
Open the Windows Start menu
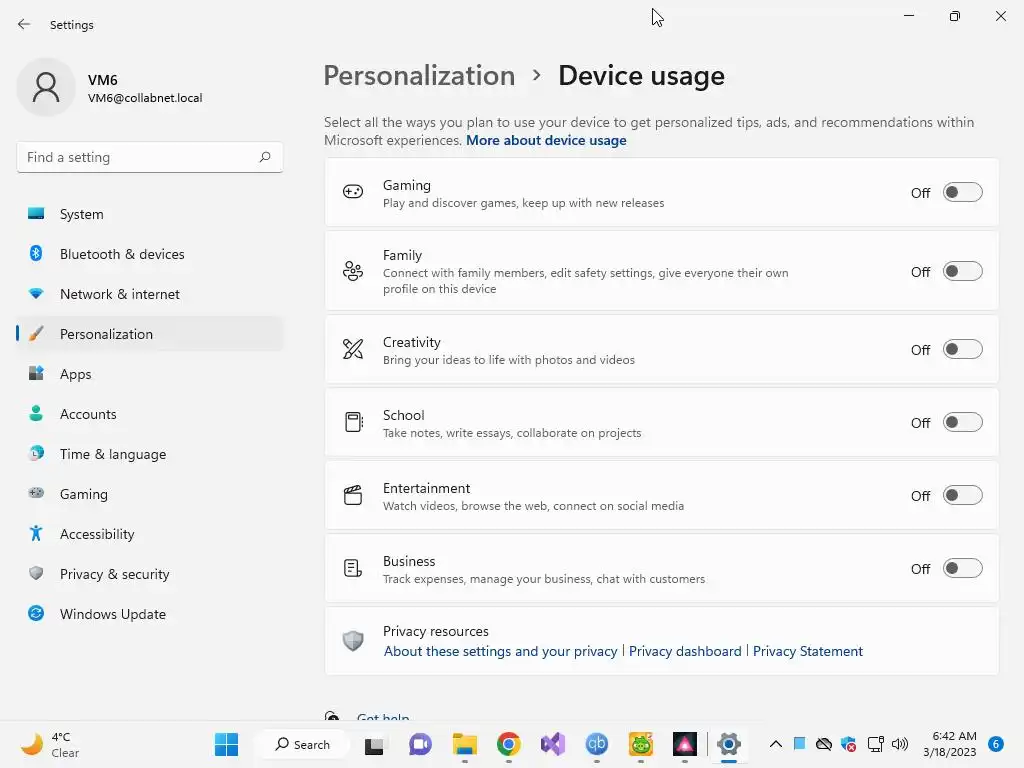coord(227,744)
